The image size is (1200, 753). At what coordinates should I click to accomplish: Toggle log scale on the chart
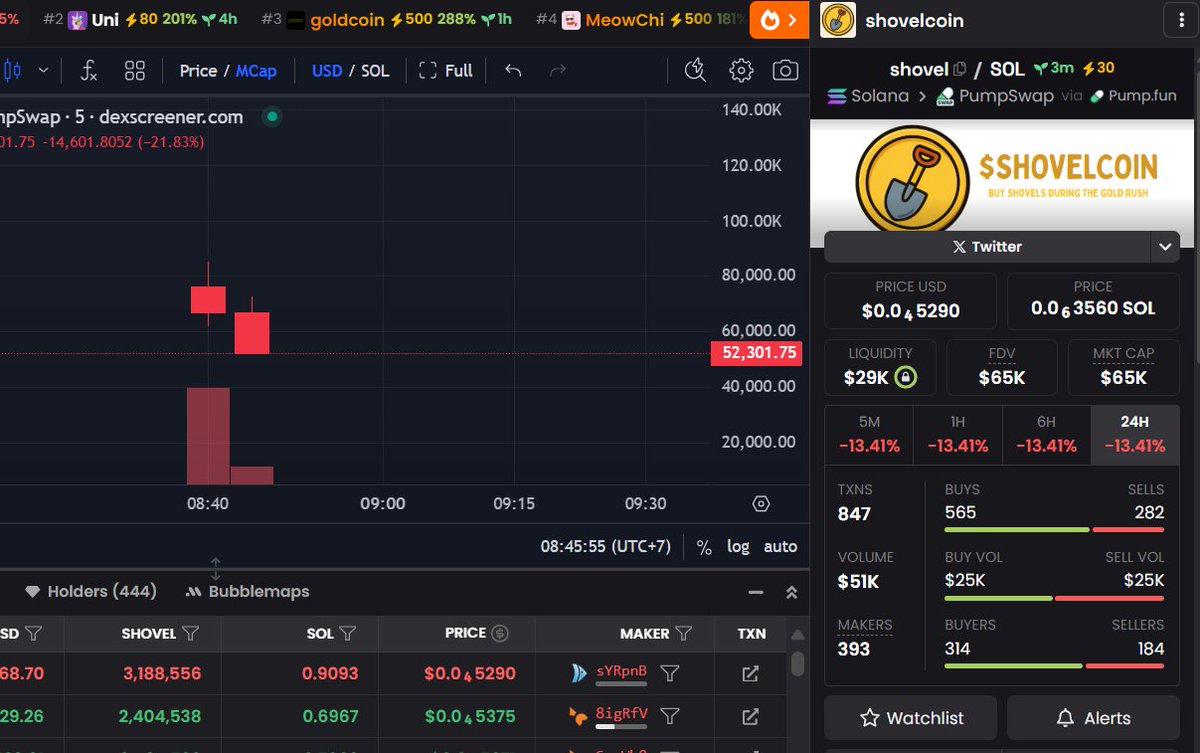click(x=738, y=547)
